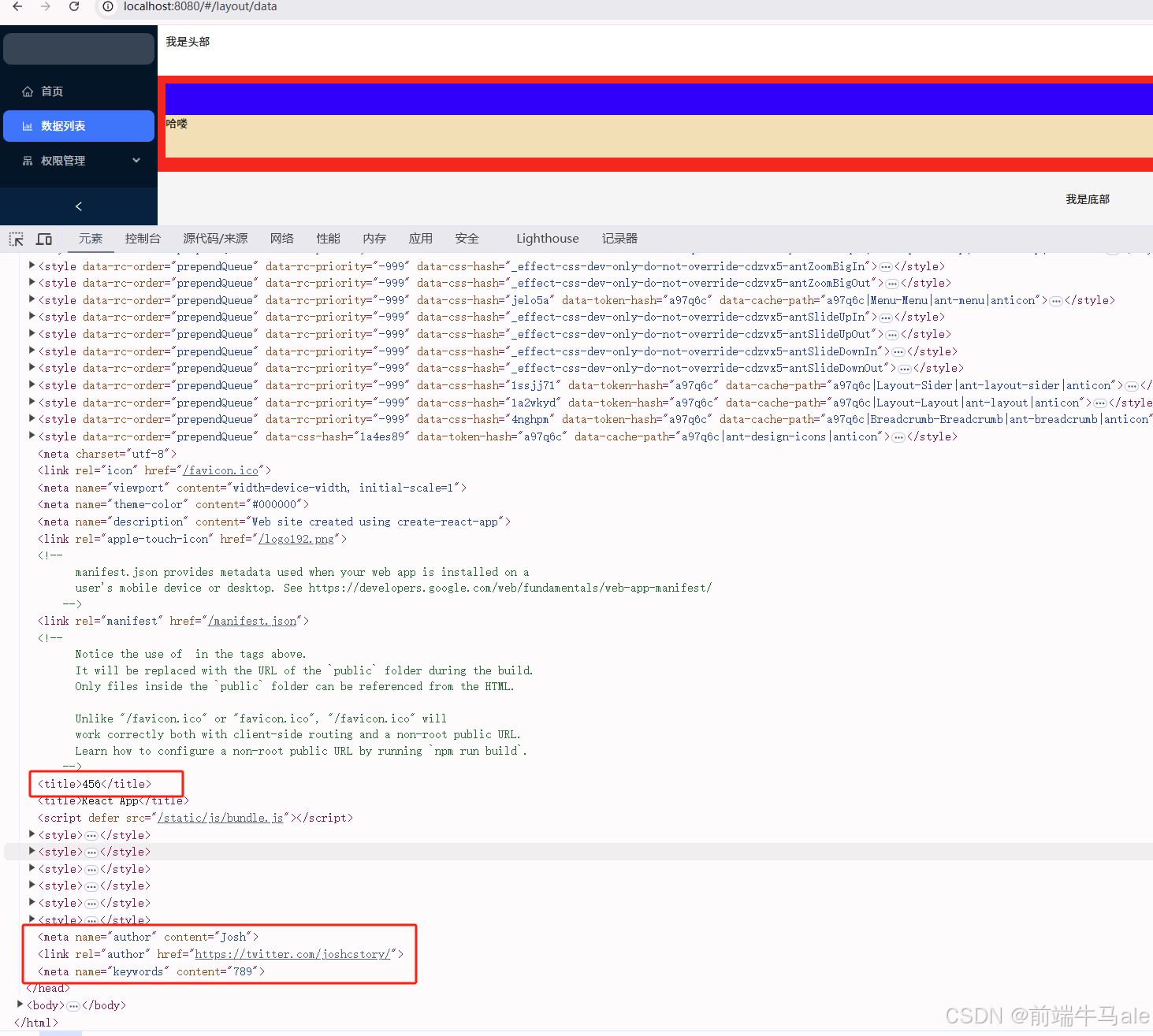Click the cluster icon beside 权限管理

[x=26, y=160]
